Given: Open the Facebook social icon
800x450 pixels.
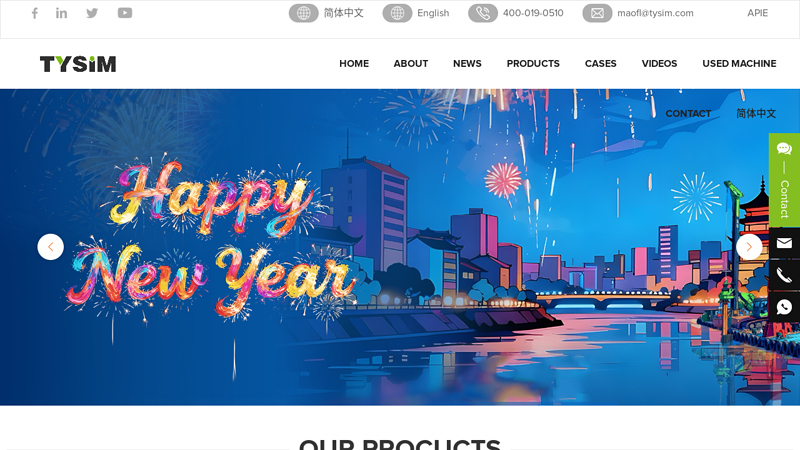Looking at the screenshot, I should pos(34,13).
